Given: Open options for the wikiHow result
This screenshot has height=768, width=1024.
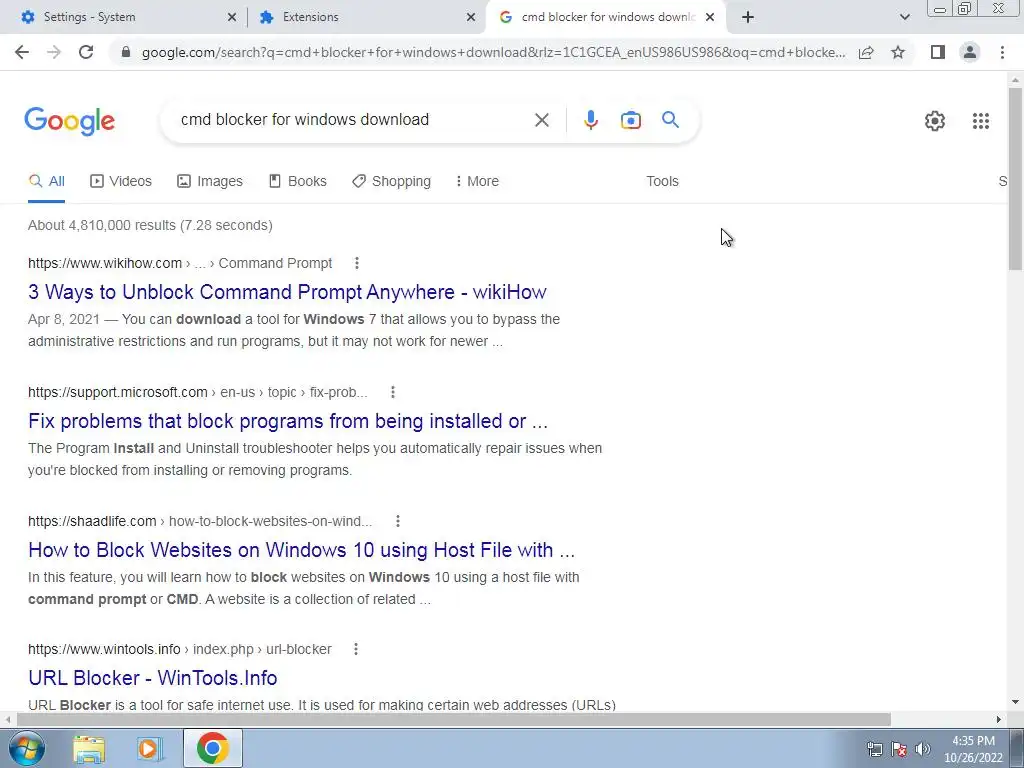Looking at the screenshot, I should (357, 263).
